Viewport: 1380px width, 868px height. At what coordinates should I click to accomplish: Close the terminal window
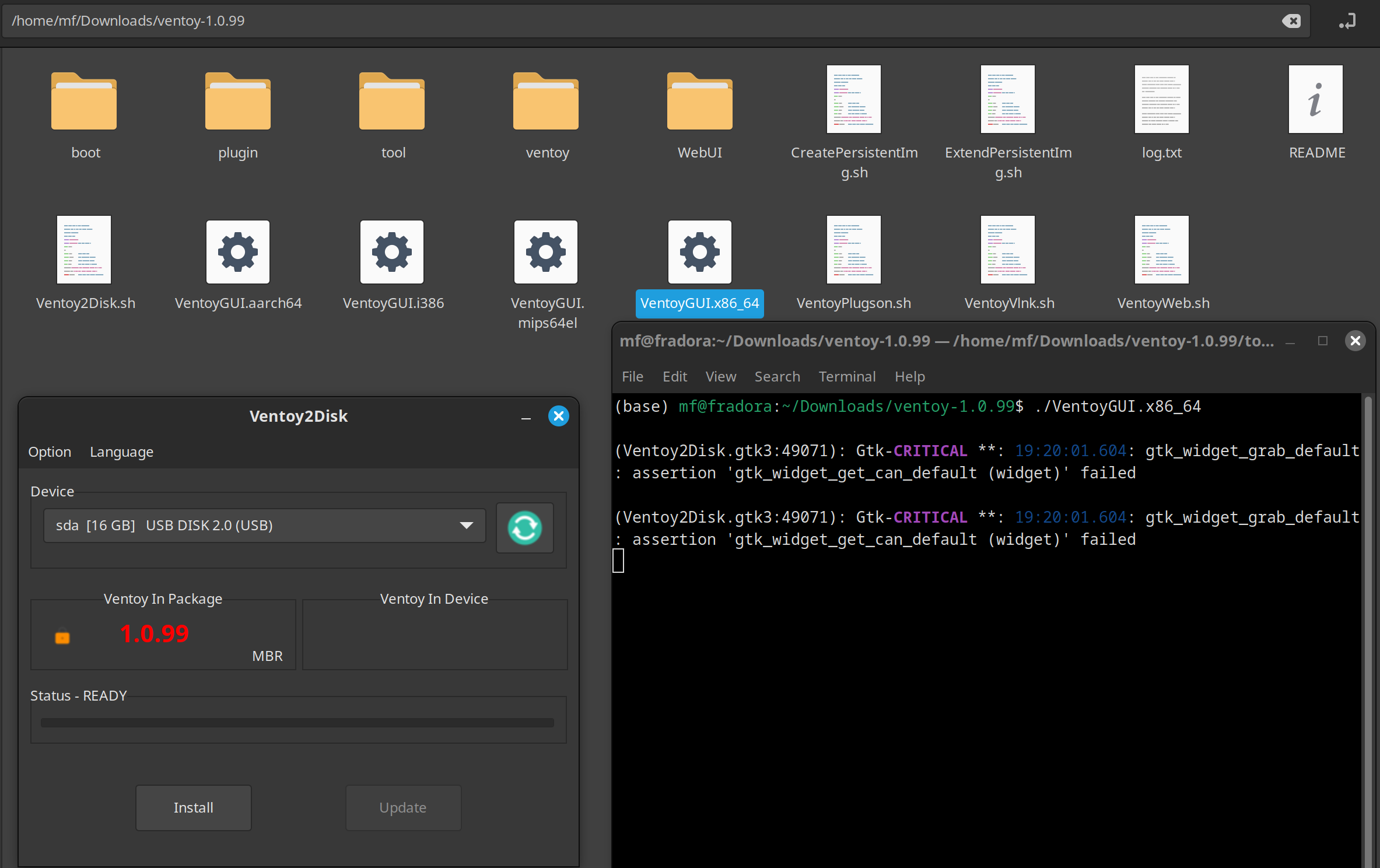(x=1356, y=341)
